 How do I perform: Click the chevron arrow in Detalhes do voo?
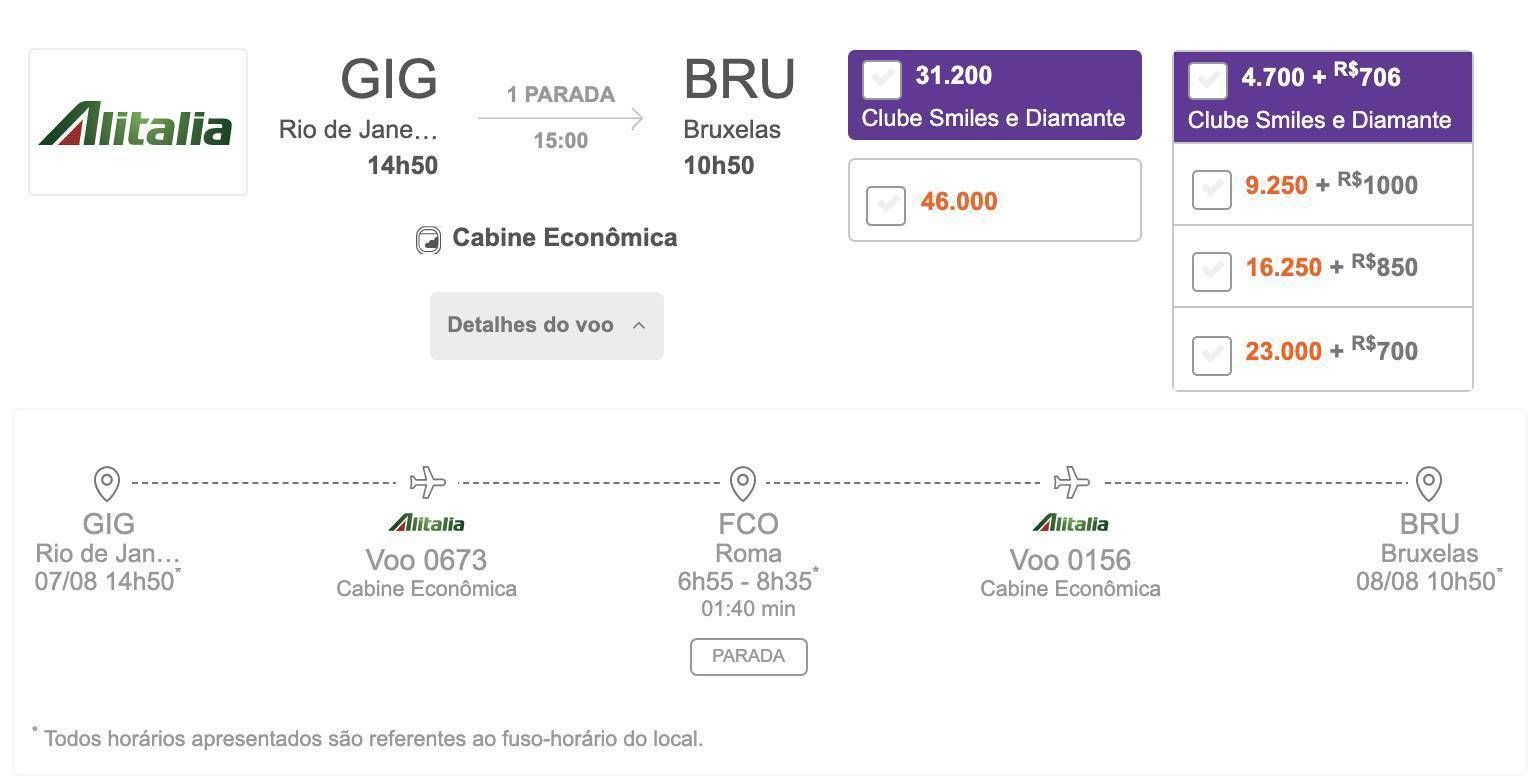639,325
